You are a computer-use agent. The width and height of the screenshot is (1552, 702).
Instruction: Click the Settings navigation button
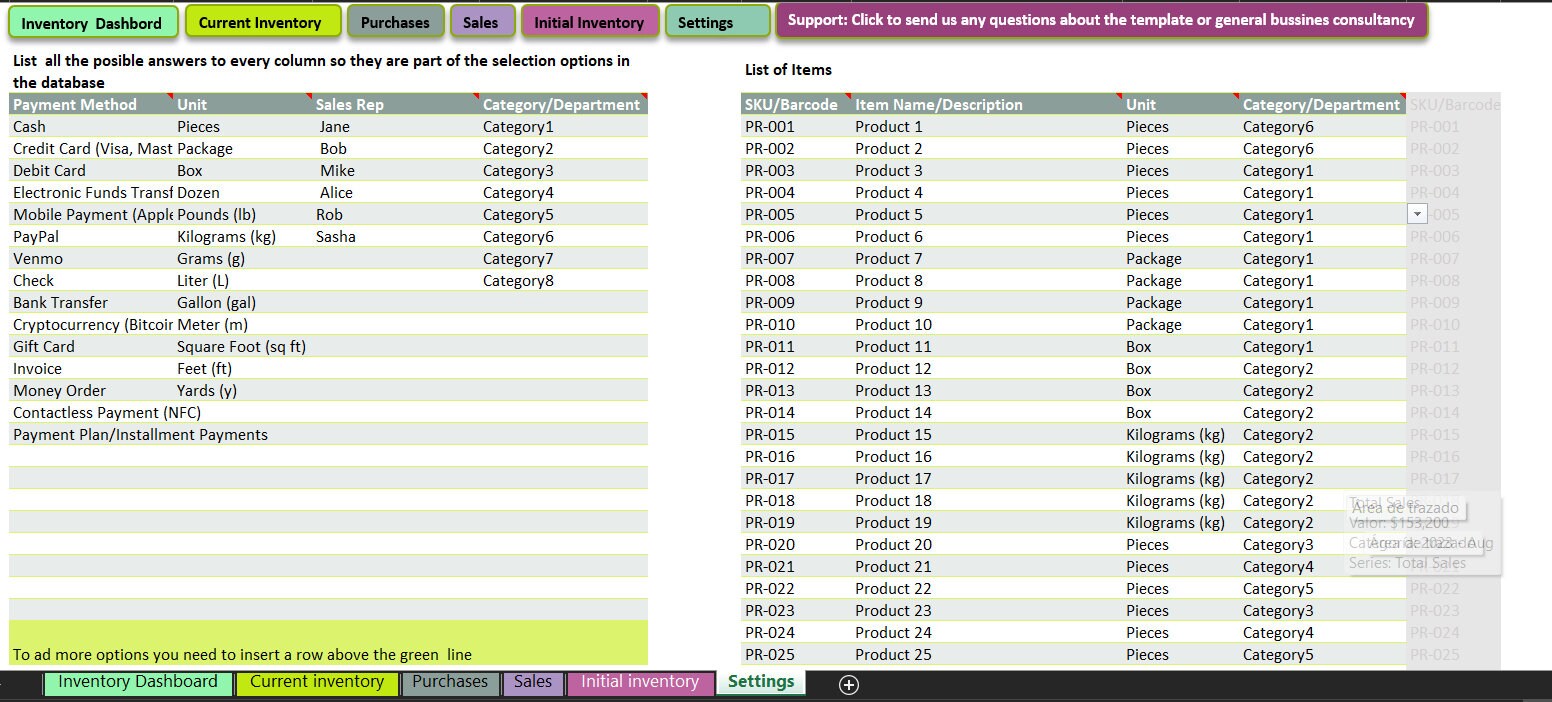tap(717, 20)
